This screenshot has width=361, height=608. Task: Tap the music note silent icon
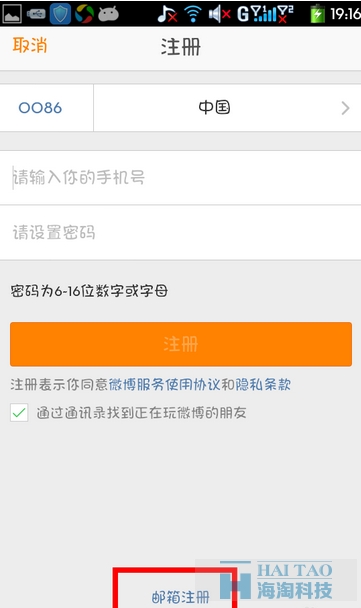click(x=168, y=14)
